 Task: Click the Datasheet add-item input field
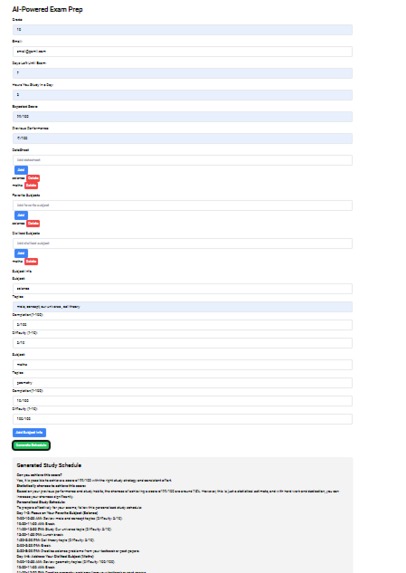(x=182, y=160)
